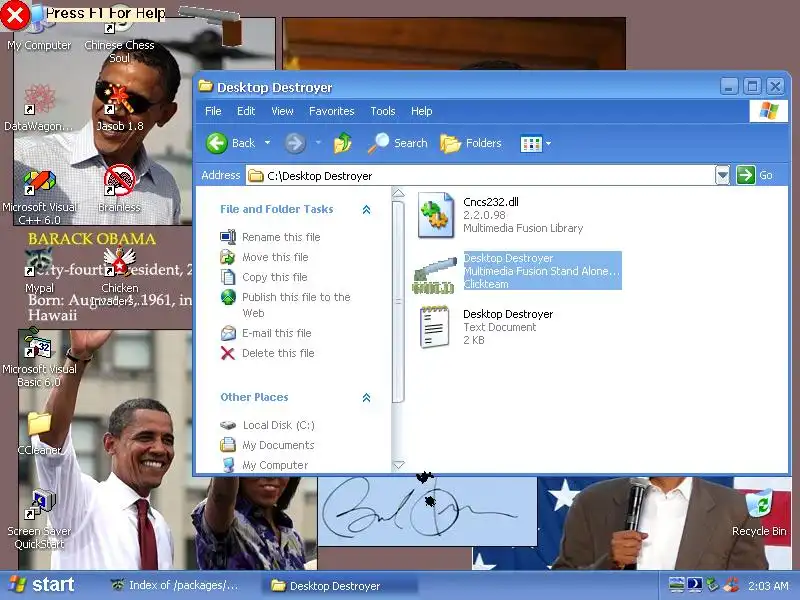This screenshot has width=800, height=600.
Task: Go up one folder level icon
Action: click(x=342, y=143)
